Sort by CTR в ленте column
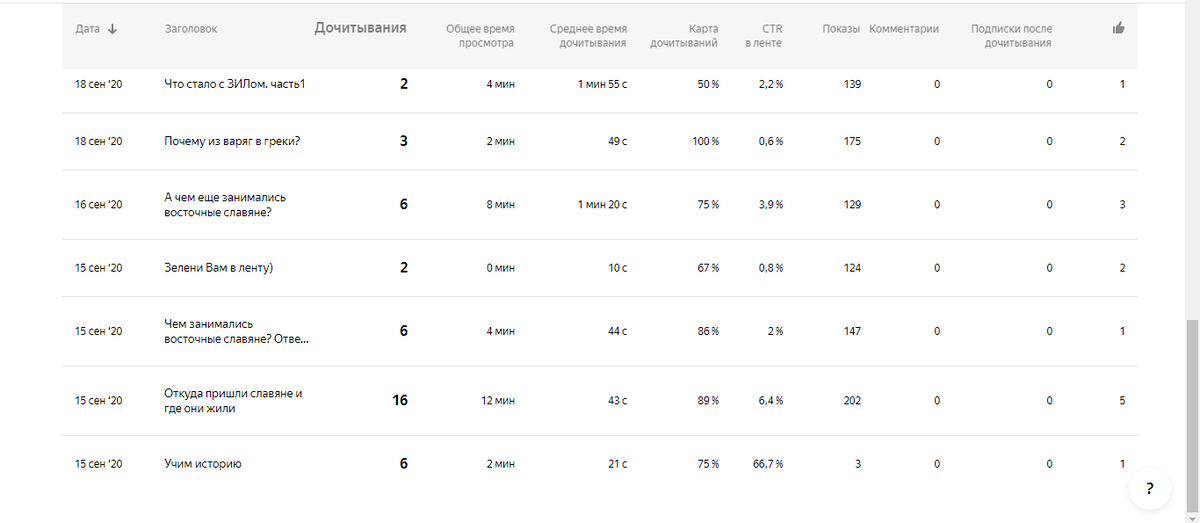The height and width of the screenshot is (523, 1200). (x=770, y=36)
